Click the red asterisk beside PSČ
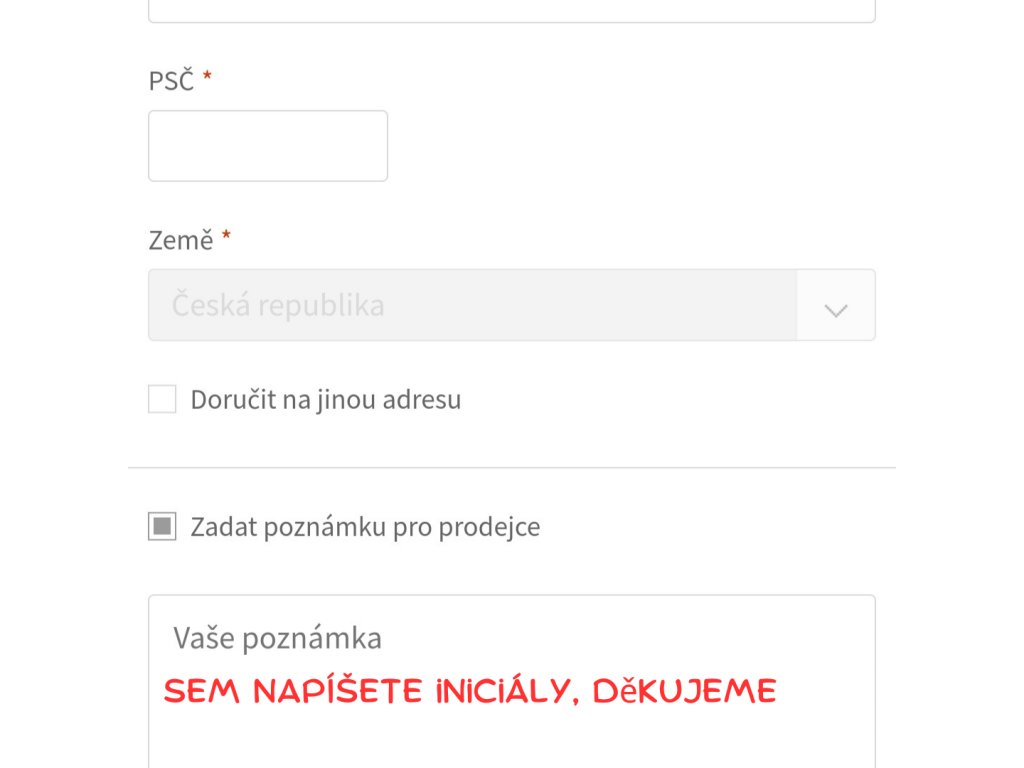1024x768 pixels. pos(207,78)
